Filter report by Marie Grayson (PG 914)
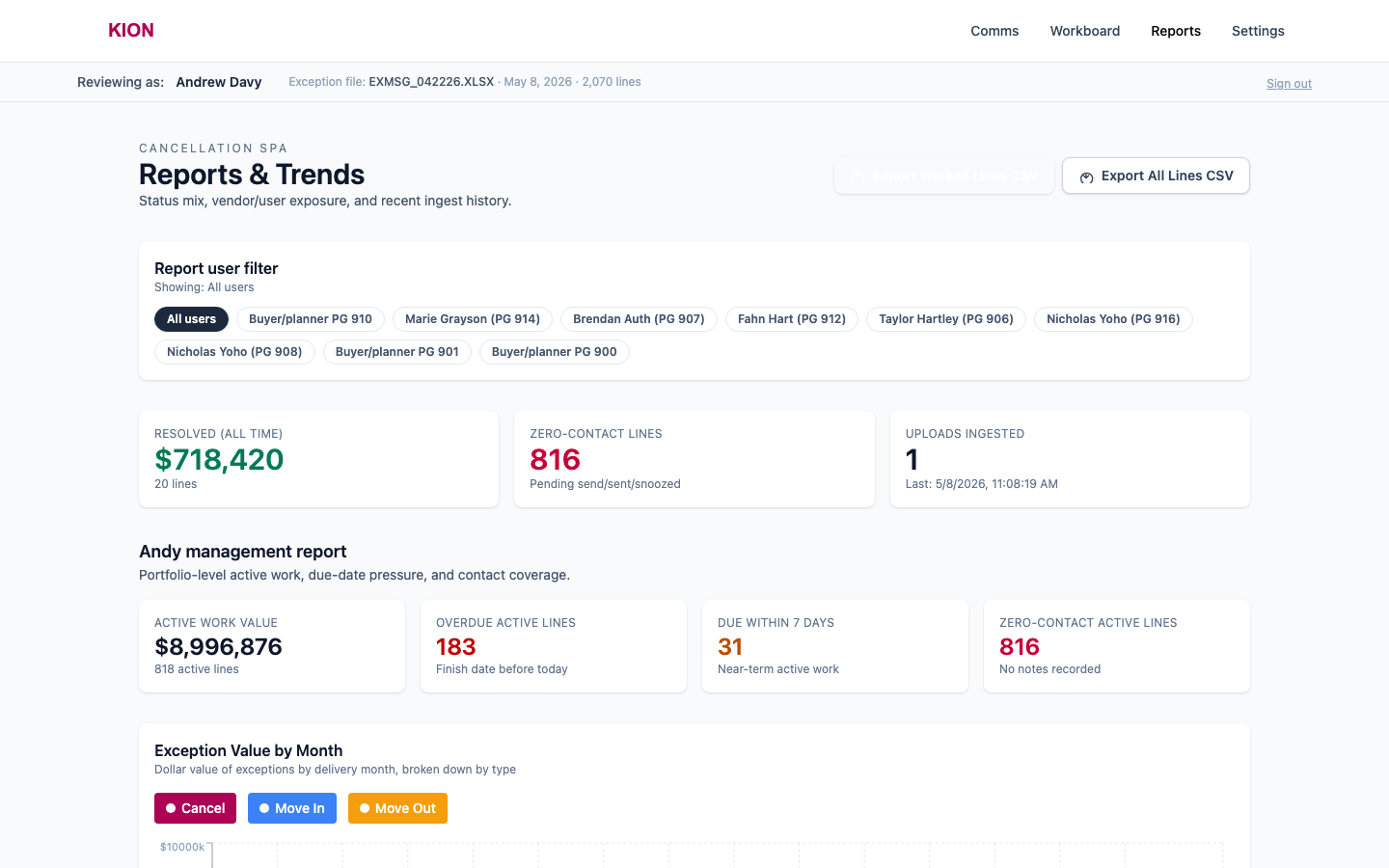 (473, 319)
